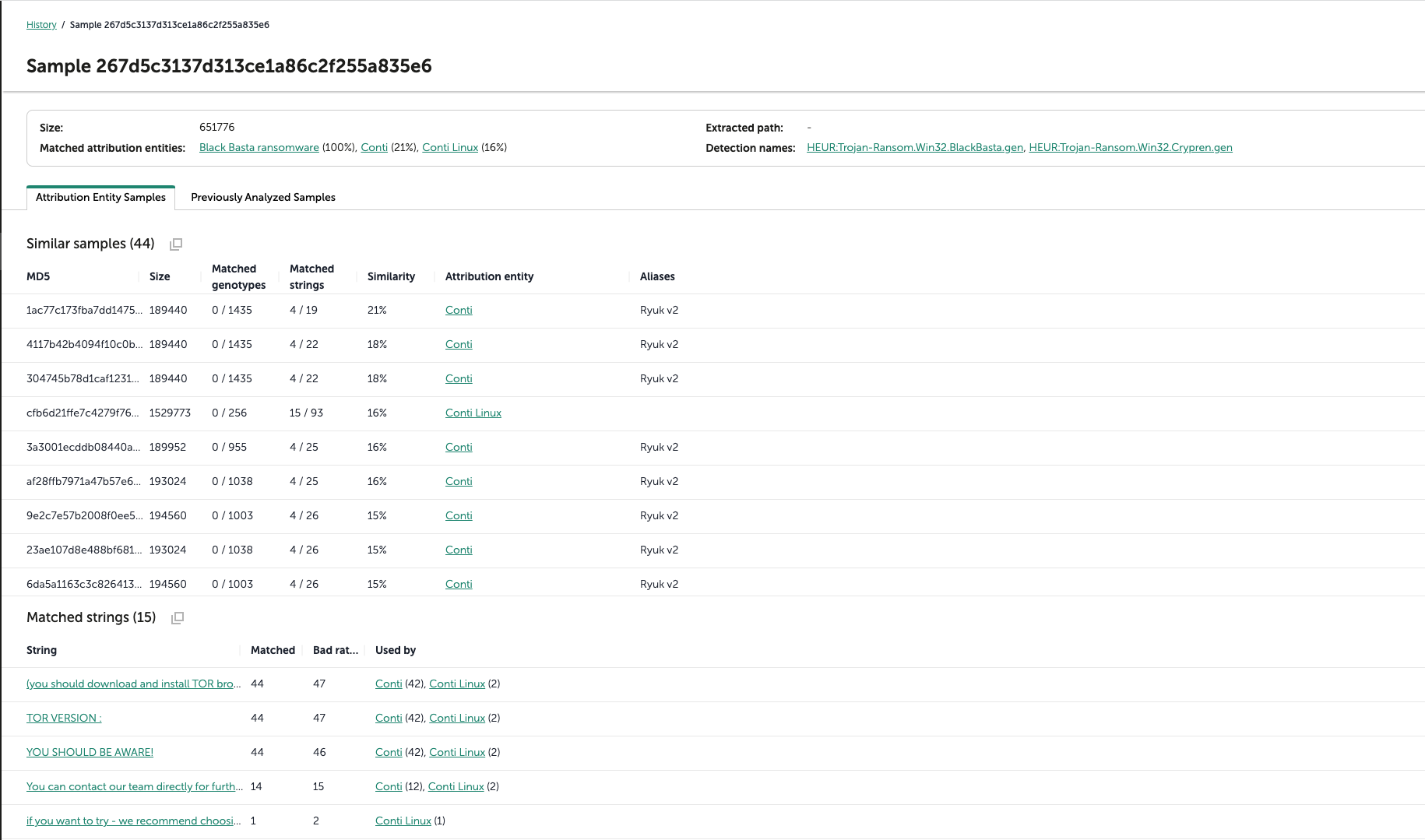
Task: Open the 'YOU SHOULD BE AWARE!' string
Action: [x=90, y=753]
